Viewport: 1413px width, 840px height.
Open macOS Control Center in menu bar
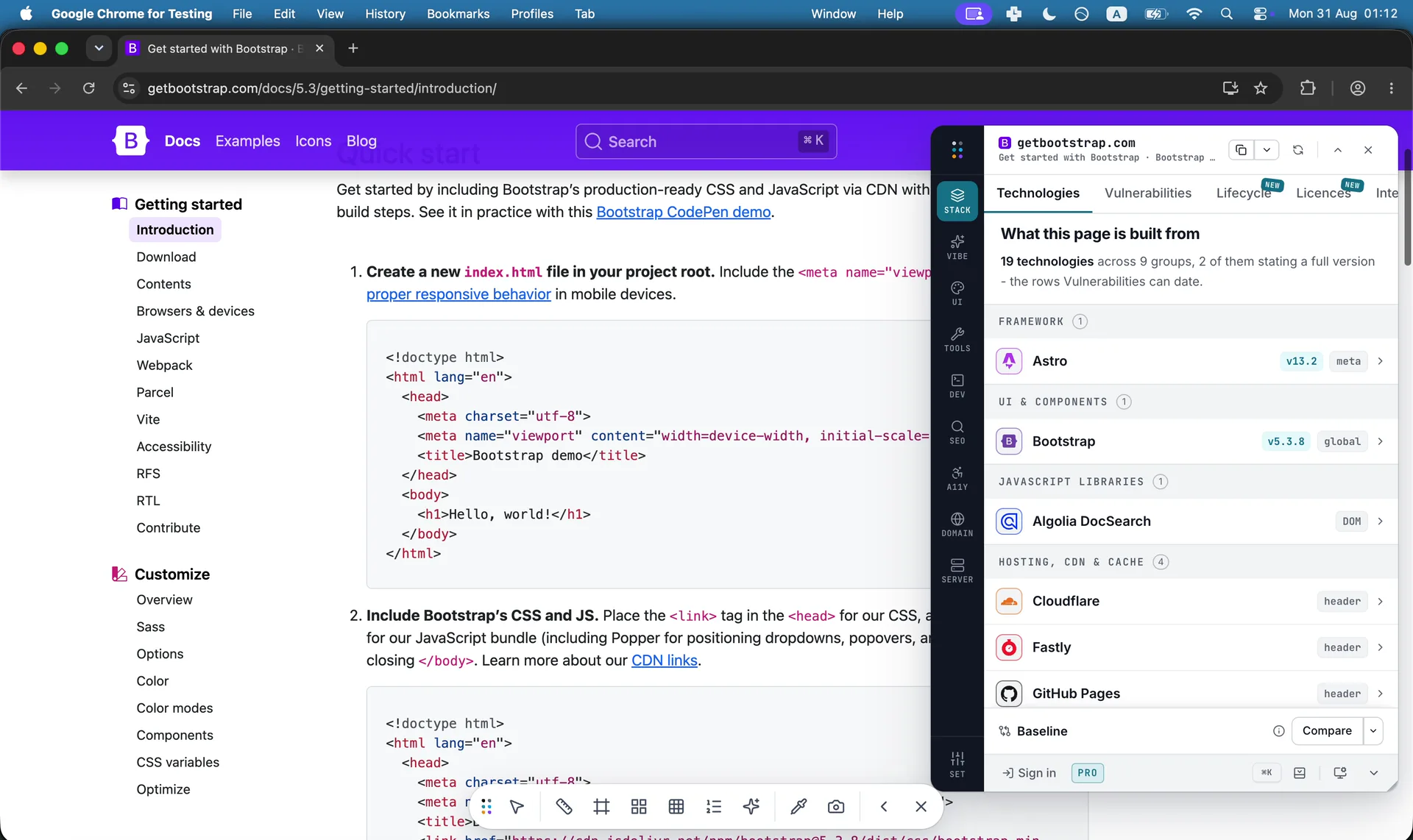pyautogui.click(x=1260, y=14)
